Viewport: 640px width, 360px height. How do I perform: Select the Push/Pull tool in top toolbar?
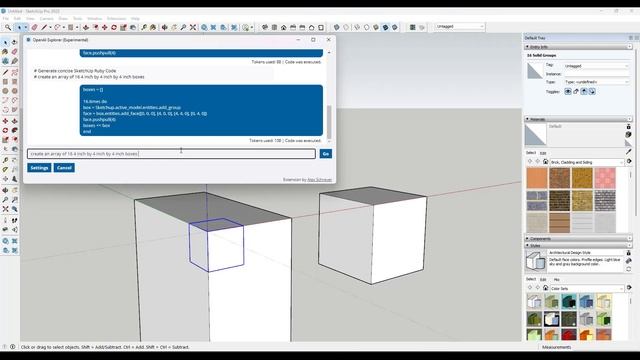point(86,27)
